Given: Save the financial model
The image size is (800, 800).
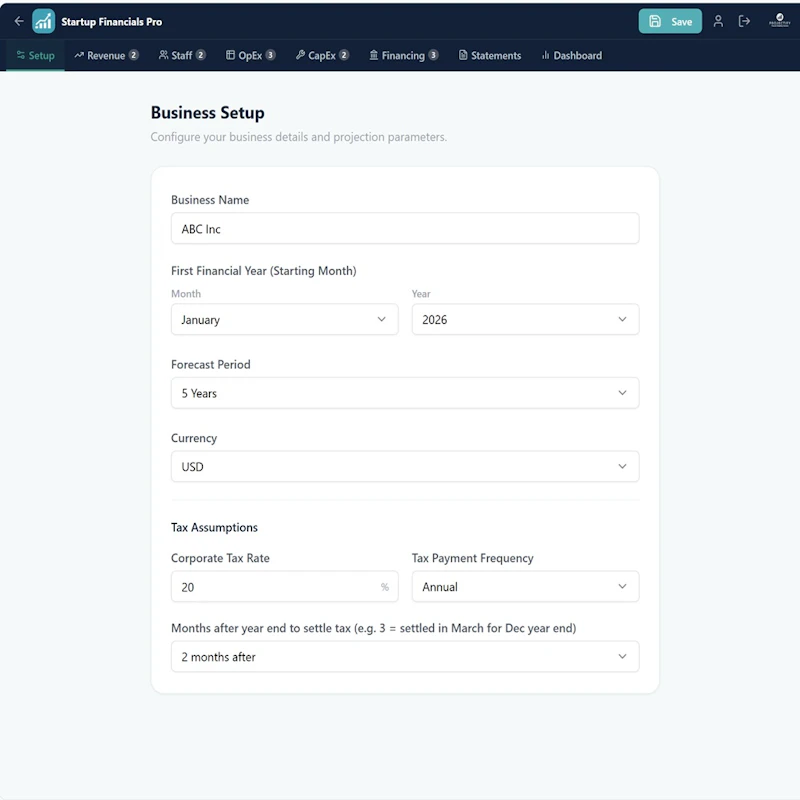Looking at the screenshot, I should [670, 21].
